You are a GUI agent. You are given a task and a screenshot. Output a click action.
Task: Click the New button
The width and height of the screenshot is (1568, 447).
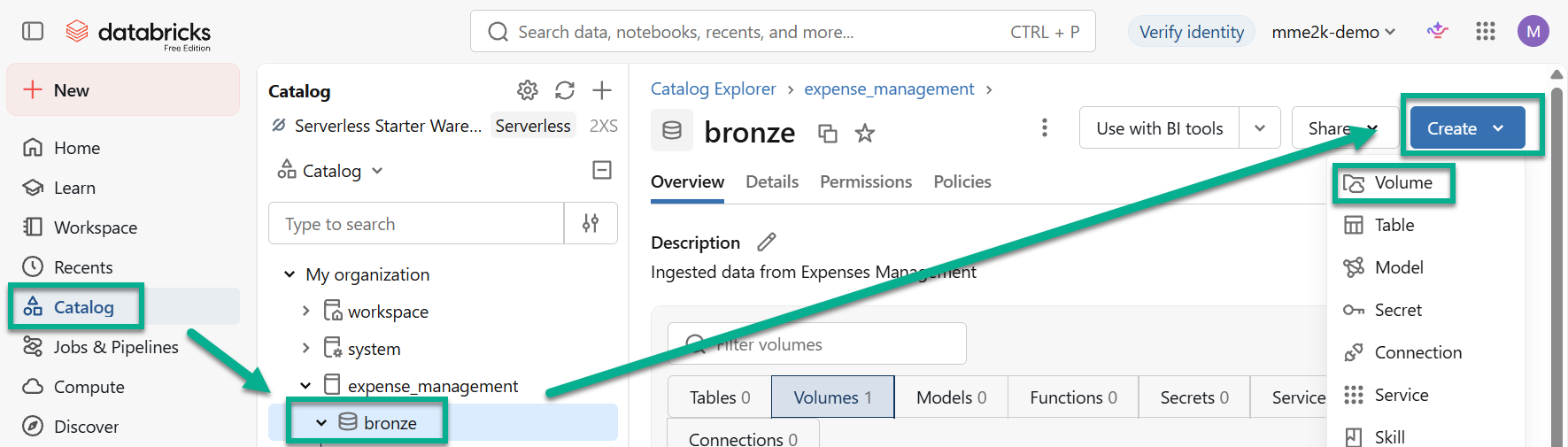tap(123, 89)
